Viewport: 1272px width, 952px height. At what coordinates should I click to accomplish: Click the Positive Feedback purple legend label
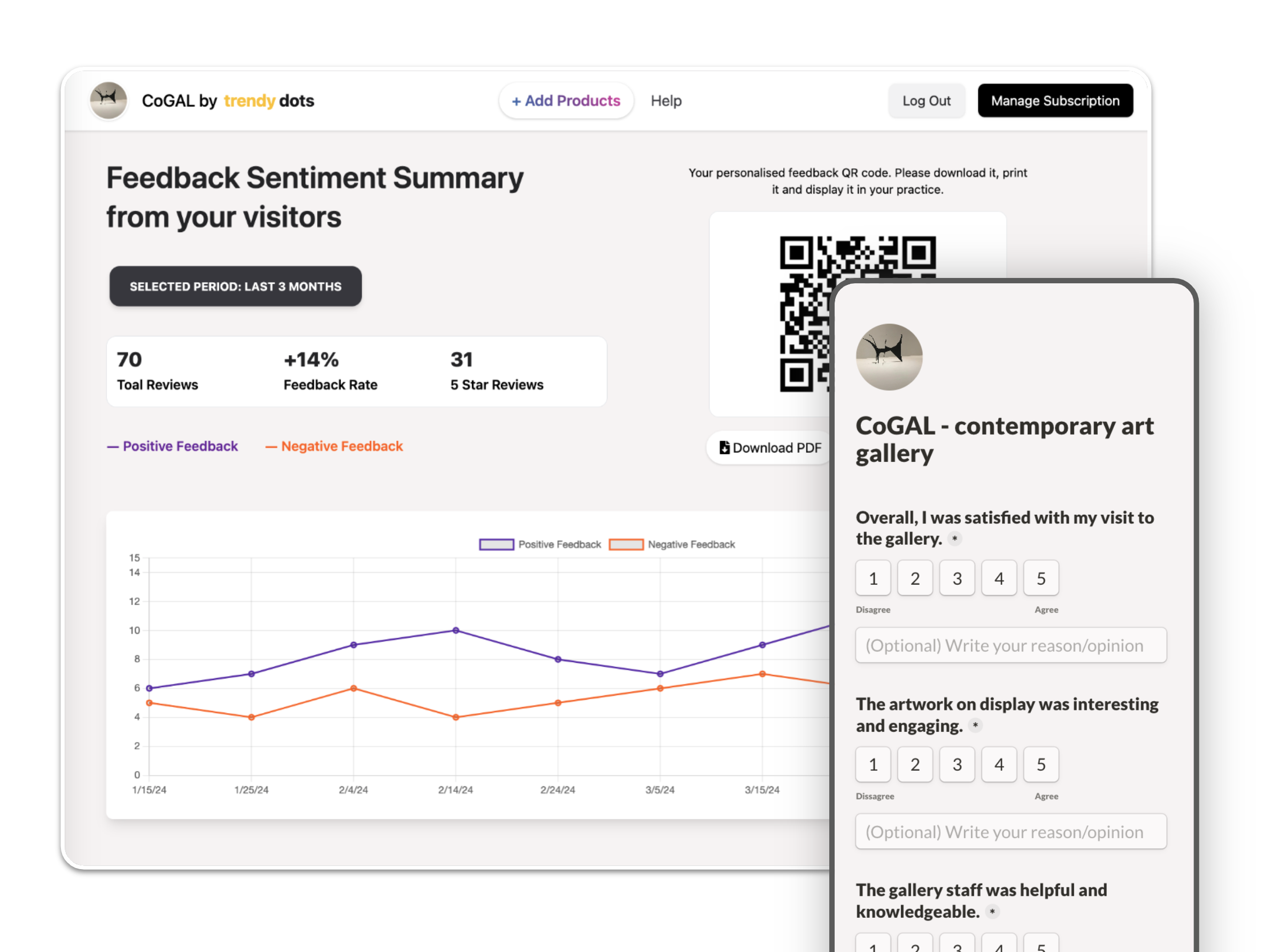click(180, 446)
